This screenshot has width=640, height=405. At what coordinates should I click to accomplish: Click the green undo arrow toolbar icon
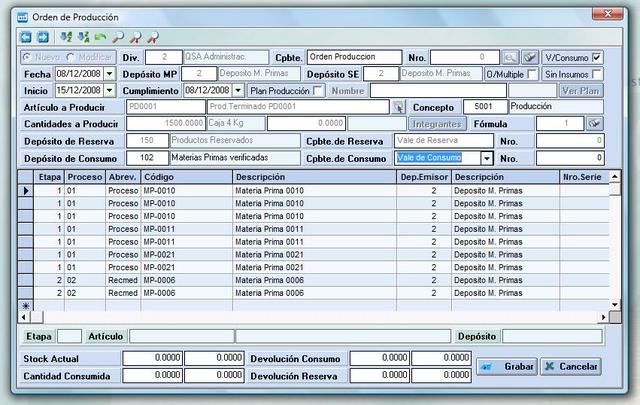(101, 38)
